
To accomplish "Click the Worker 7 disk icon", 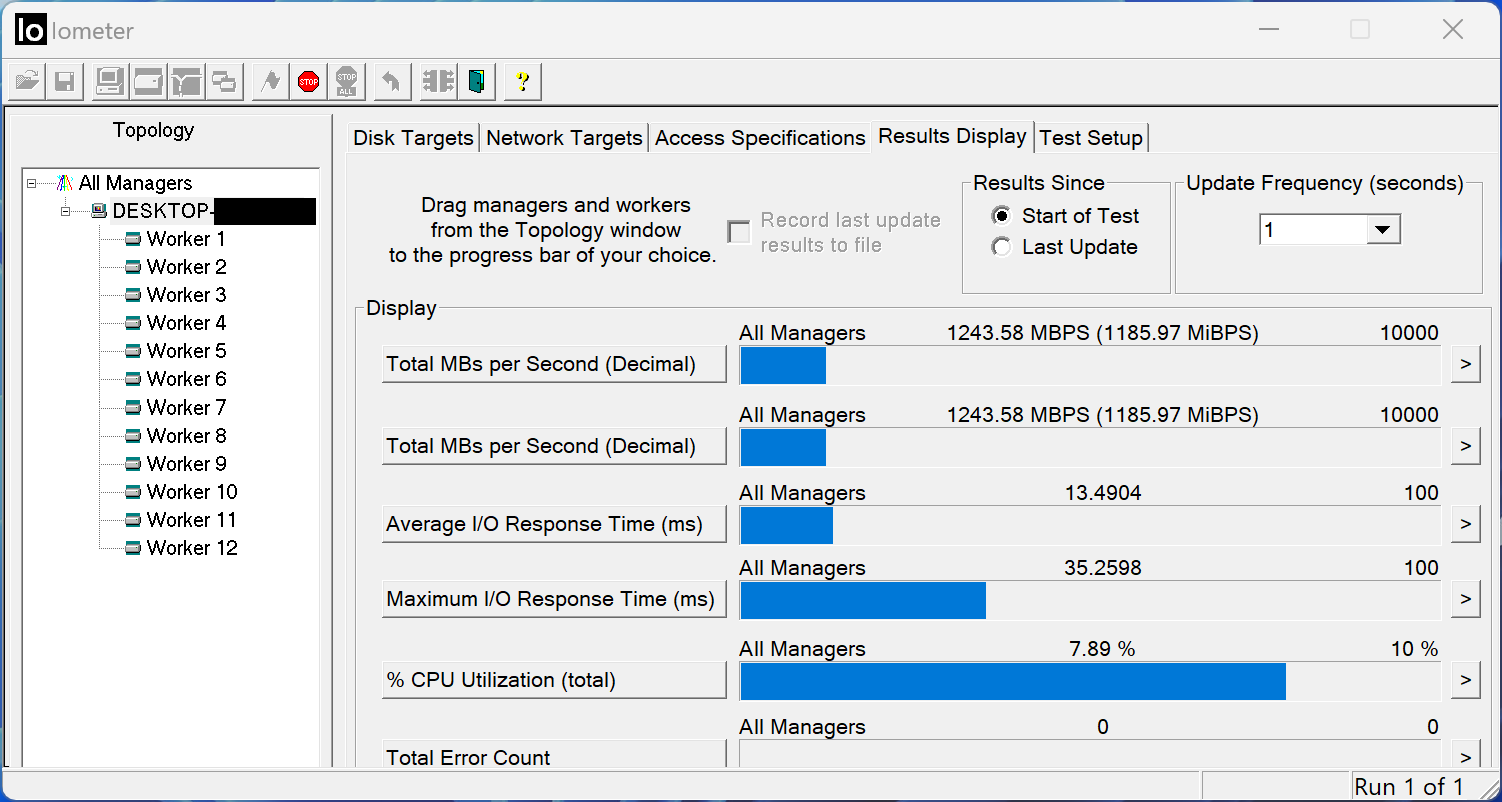I will click(x=133, y=407).
